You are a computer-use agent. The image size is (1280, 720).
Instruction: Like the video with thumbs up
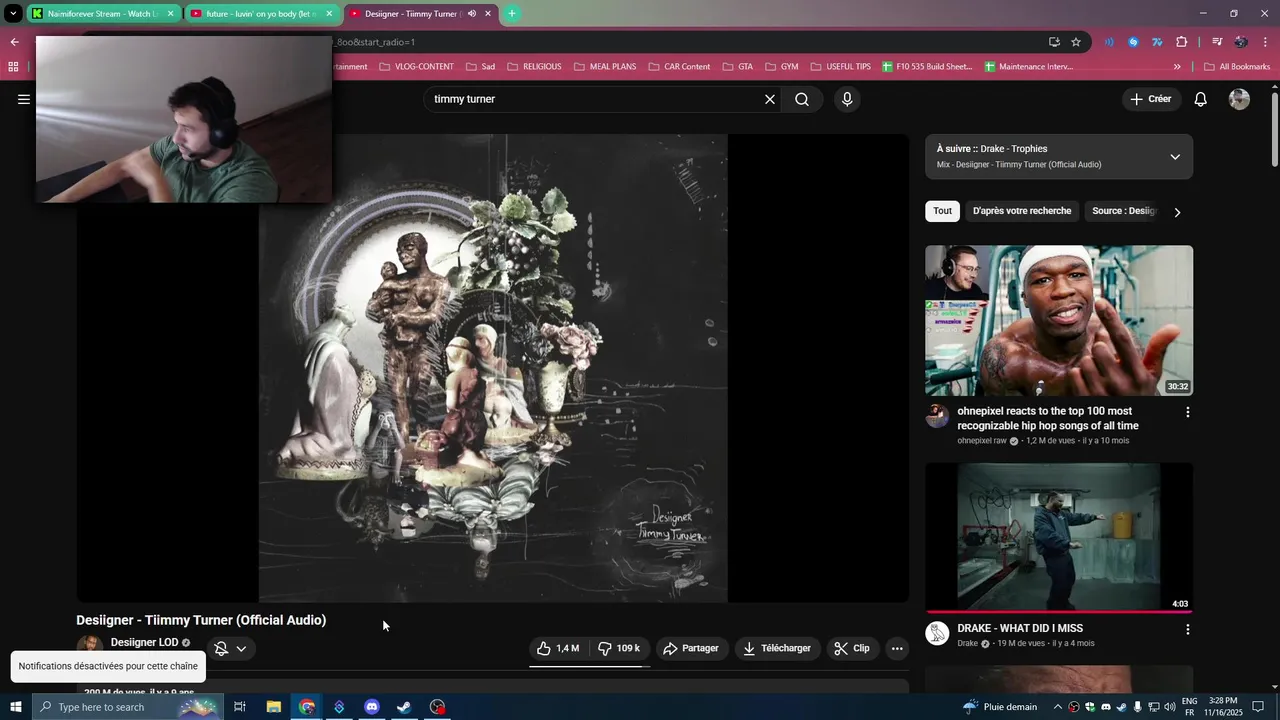click(559, 648)
